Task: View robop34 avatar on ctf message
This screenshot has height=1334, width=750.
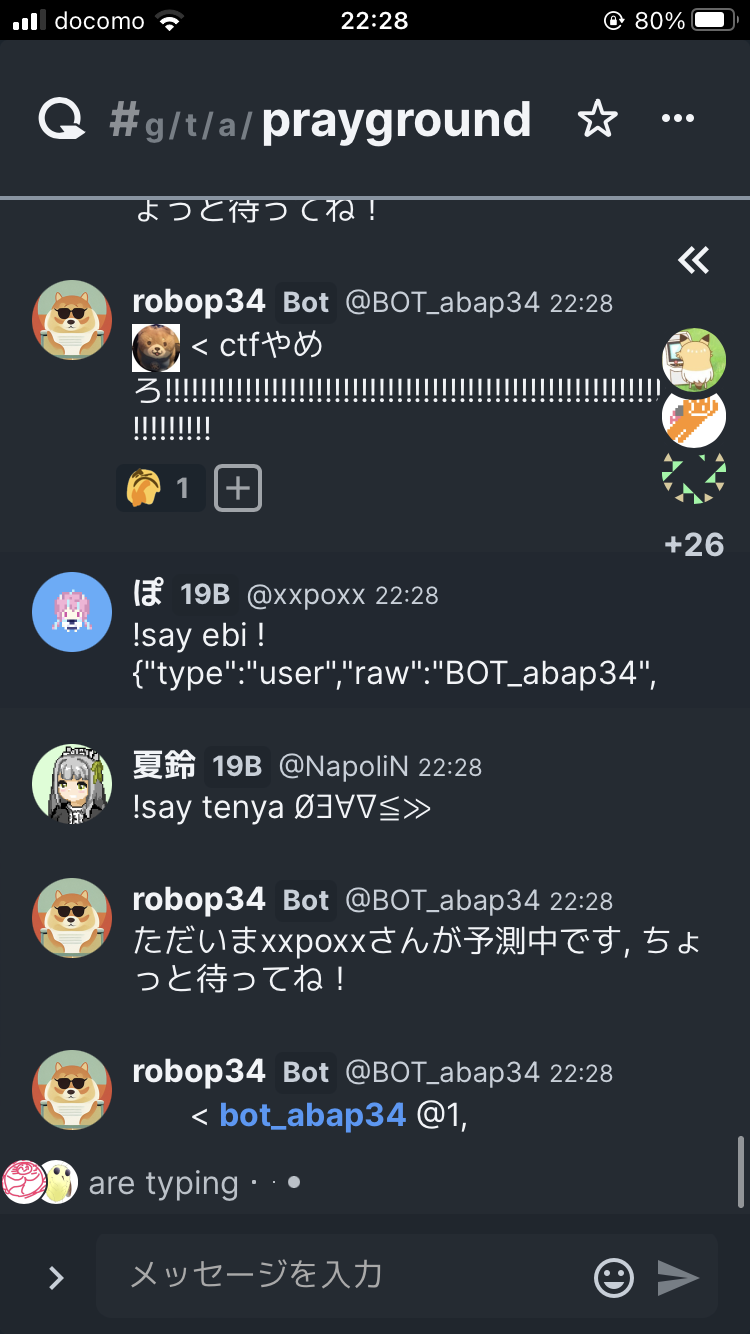Action: 71,319
